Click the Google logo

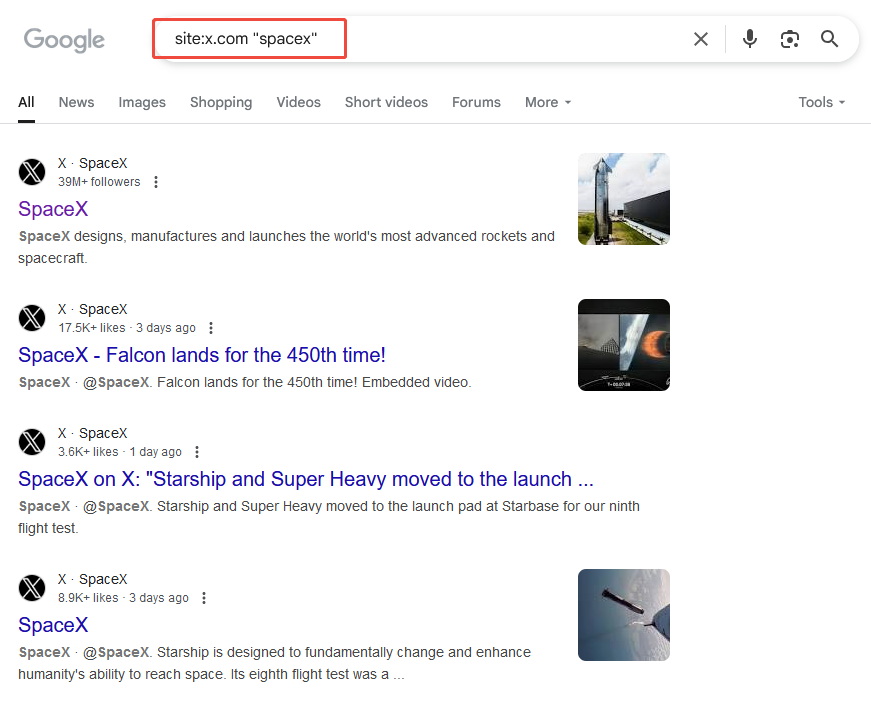tap(64, 40)
